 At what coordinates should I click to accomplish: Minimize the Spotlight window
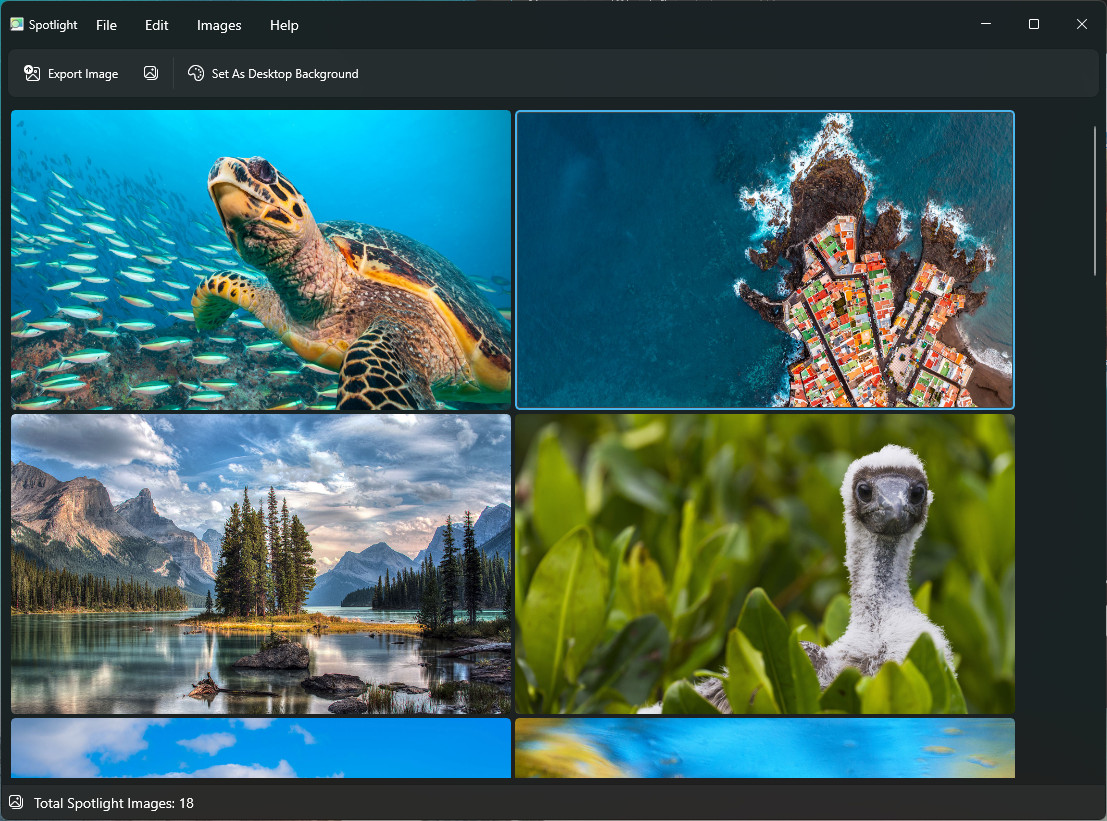(x=986, y=24)
